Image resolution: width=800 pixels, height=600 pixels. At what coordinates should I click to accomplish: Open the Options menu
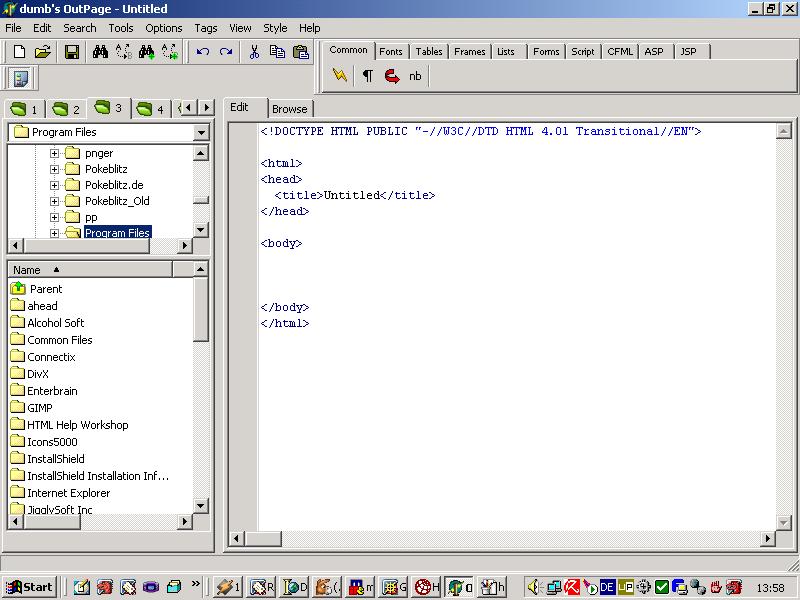164,28
